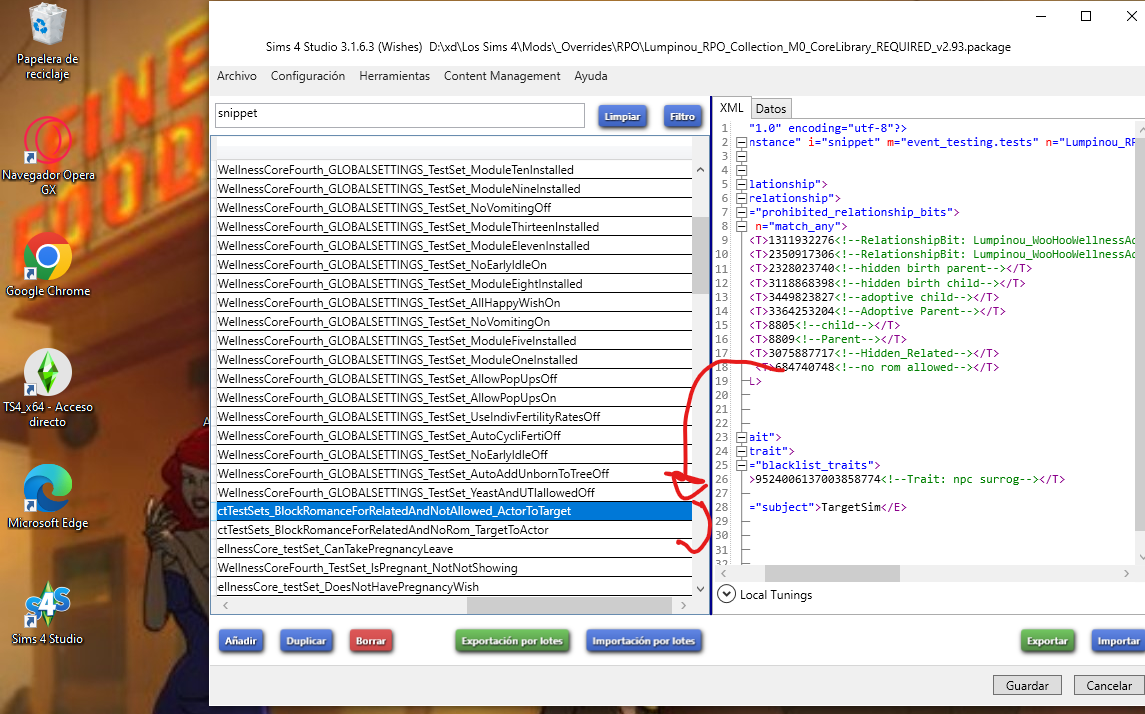This screenshot has height=714, width=1145.
Task: Collapse the match_any node on line 8
Action: click(741, 226)
